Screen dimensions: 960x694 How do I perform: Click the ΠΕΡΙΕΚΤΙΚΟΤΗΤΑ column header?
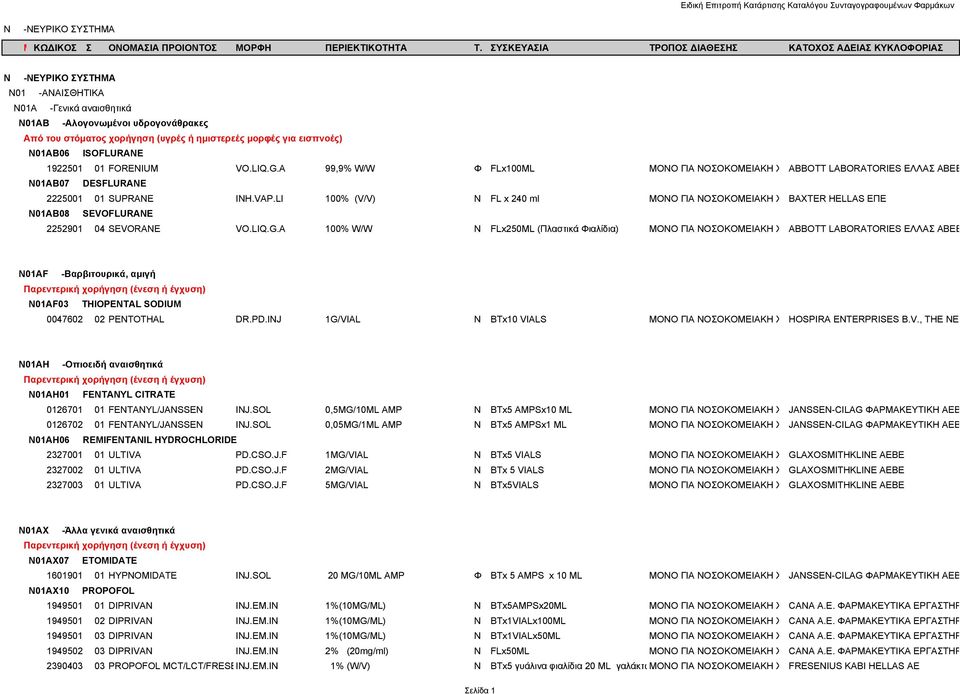click(x=366, y=48)
